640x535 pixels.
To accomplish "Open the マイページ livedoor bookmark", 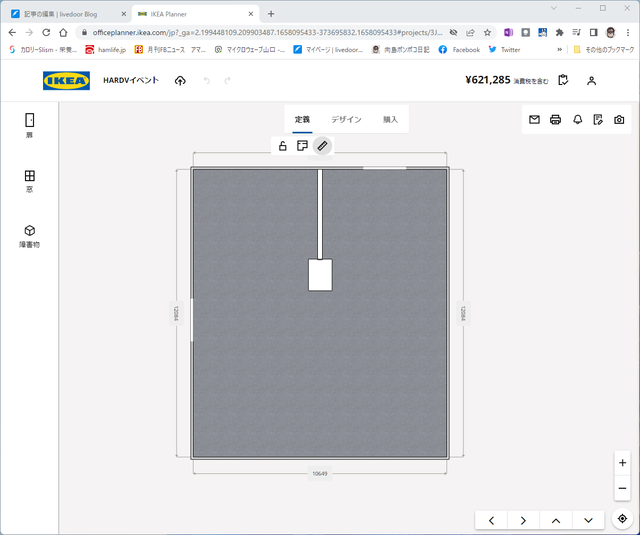I will pyautogui.click(x=328, y=49).
